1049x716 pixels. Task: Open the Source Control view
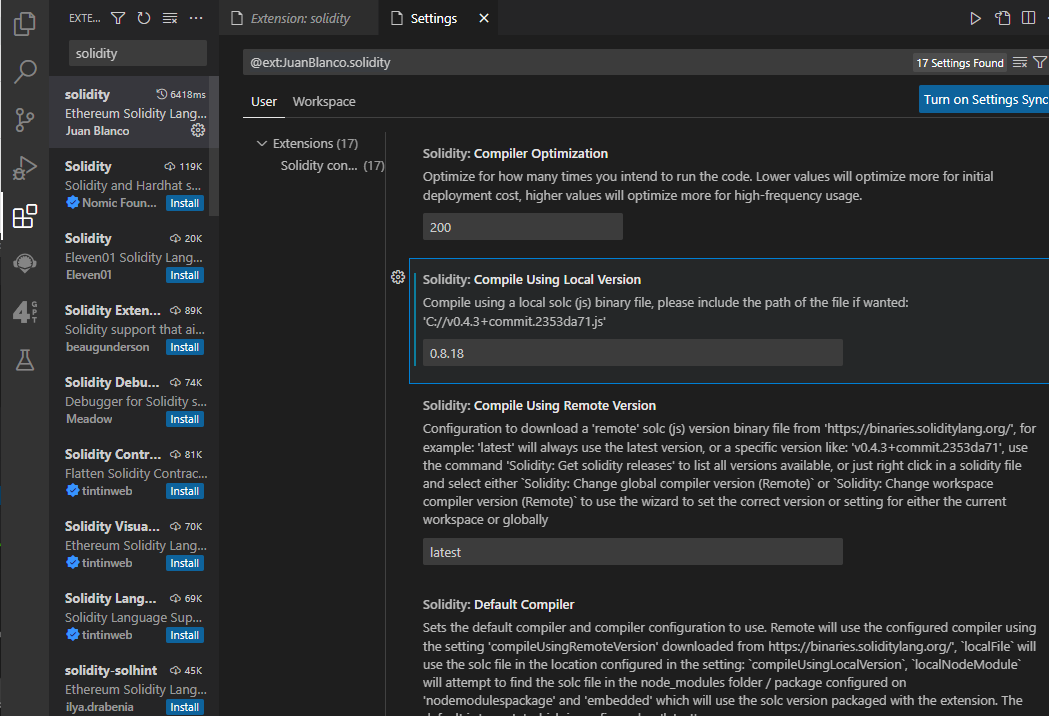(25, 120)
